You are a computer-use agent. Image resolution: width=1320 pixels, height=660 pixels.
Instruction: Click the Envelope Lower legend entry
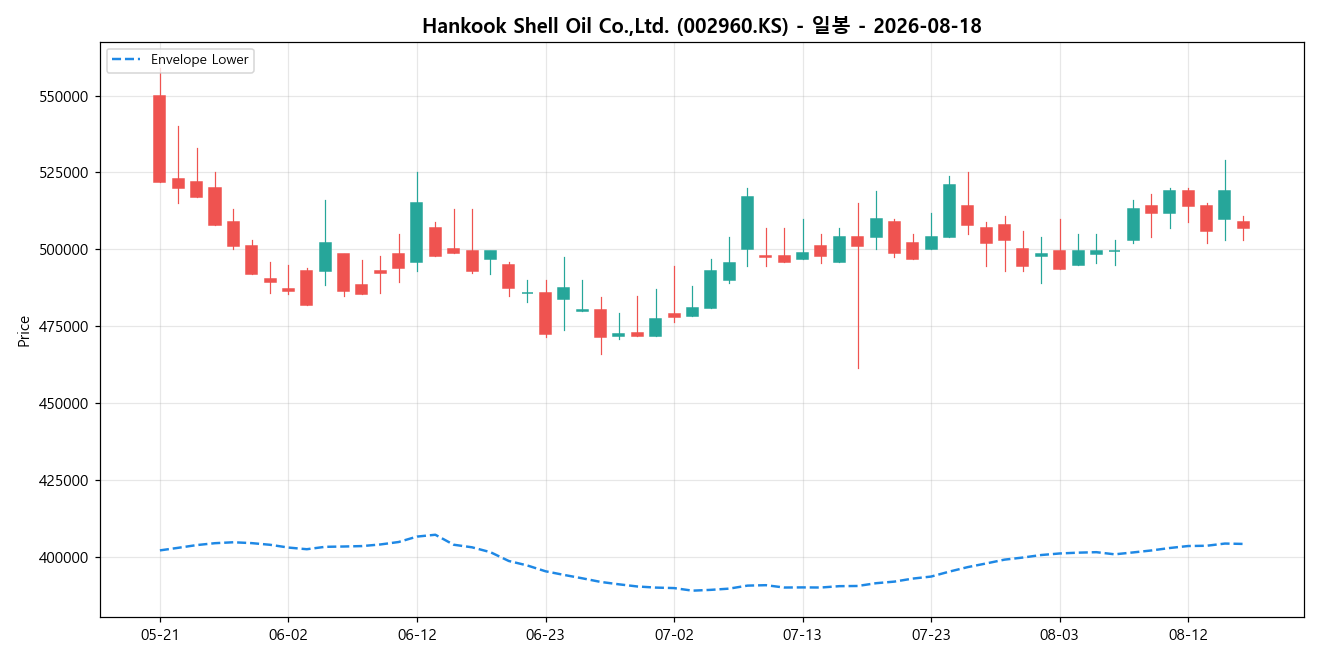[x=180, y=60]
